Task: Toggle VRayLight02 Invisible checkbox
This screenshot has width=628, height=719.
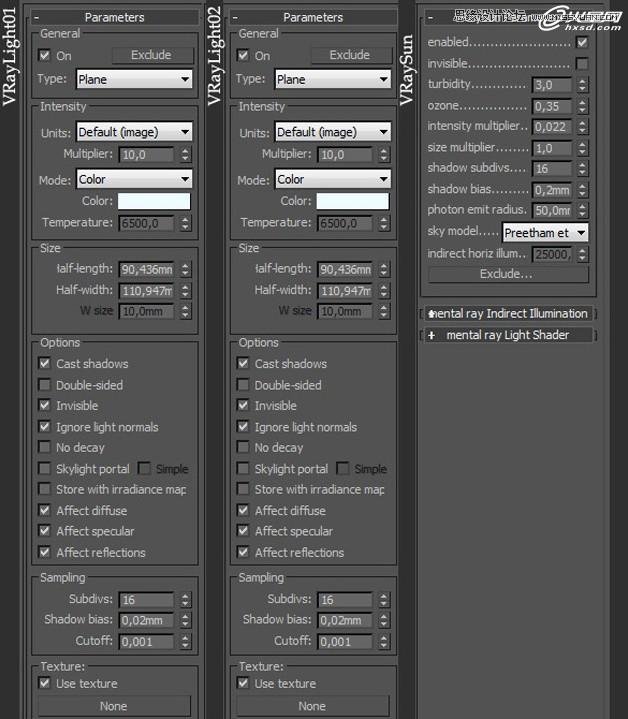Action: click(x=243, y=405)
